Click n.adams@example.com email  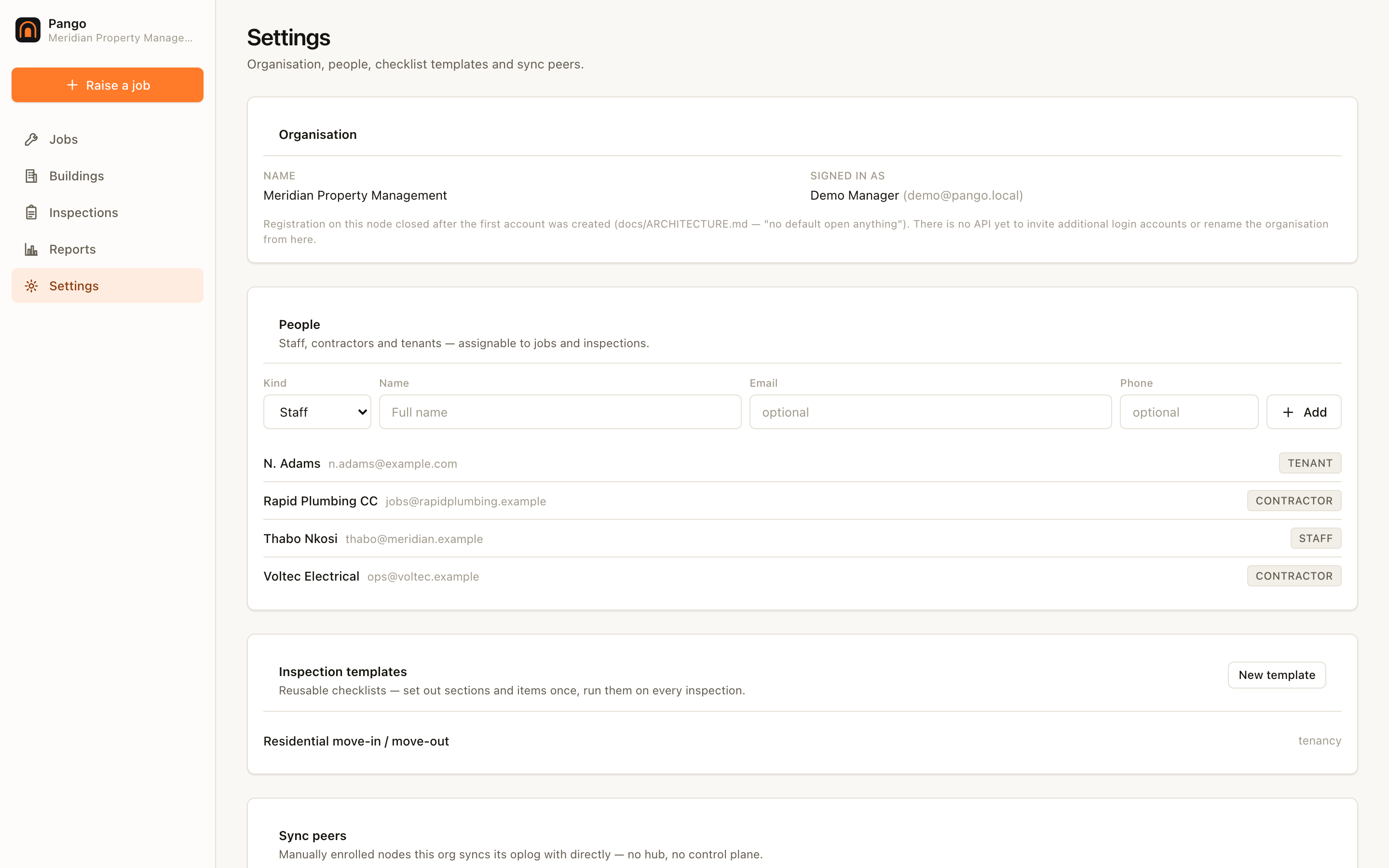point(393,464)
